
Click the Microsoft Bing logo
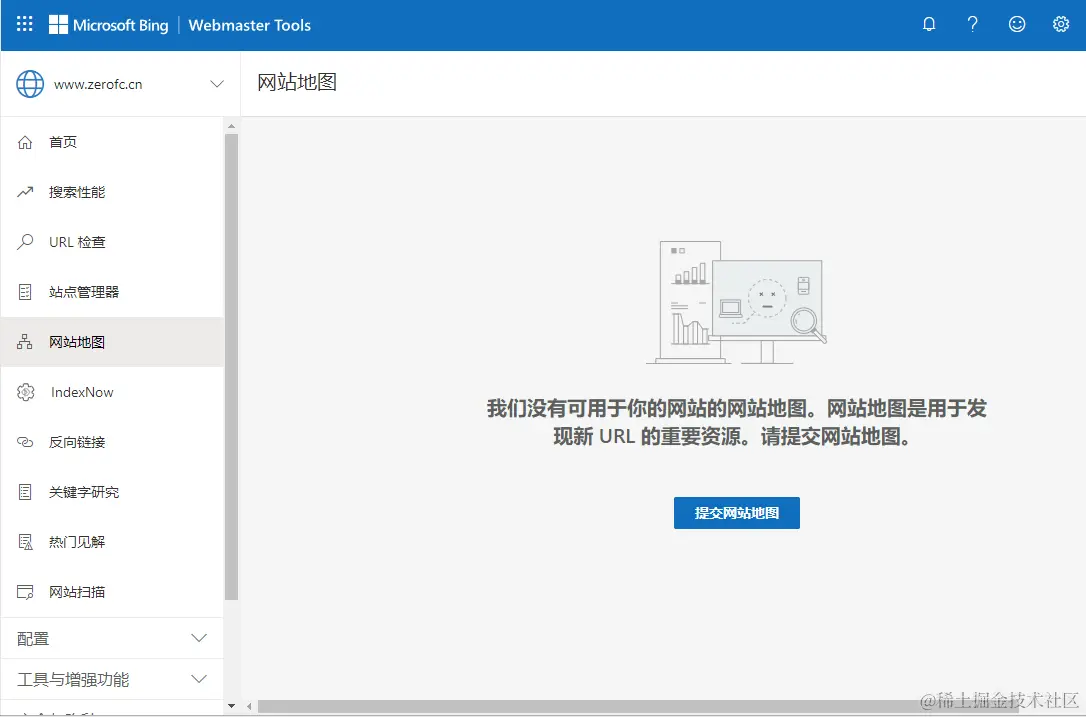(109, 25)
